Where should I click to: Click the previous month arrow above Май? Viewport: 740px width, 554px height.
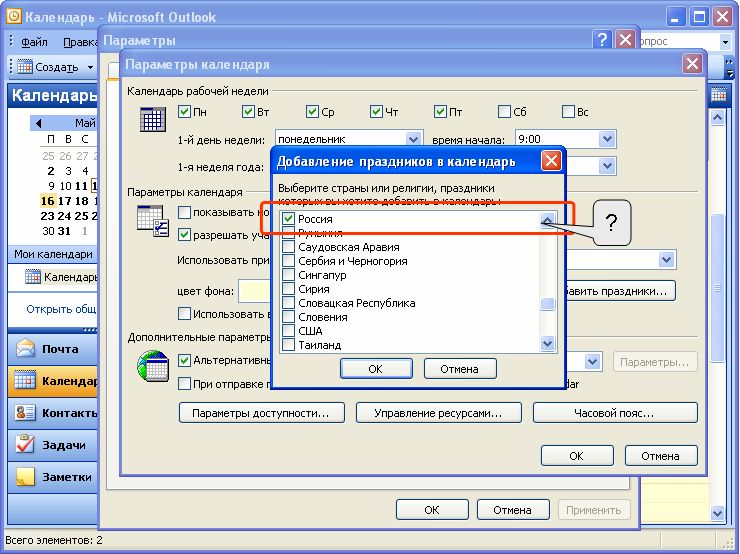pos(38,123)
